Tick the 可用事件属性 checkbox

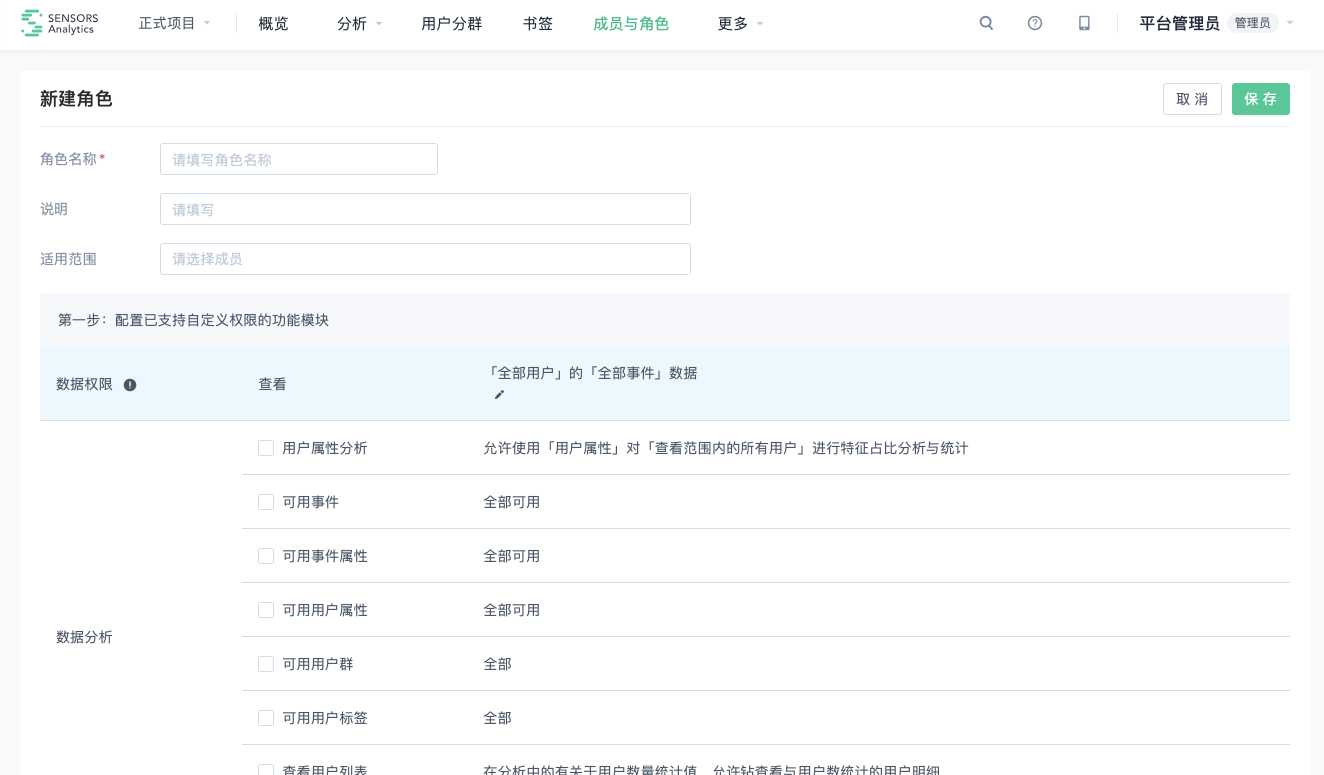tap(266, 556)
